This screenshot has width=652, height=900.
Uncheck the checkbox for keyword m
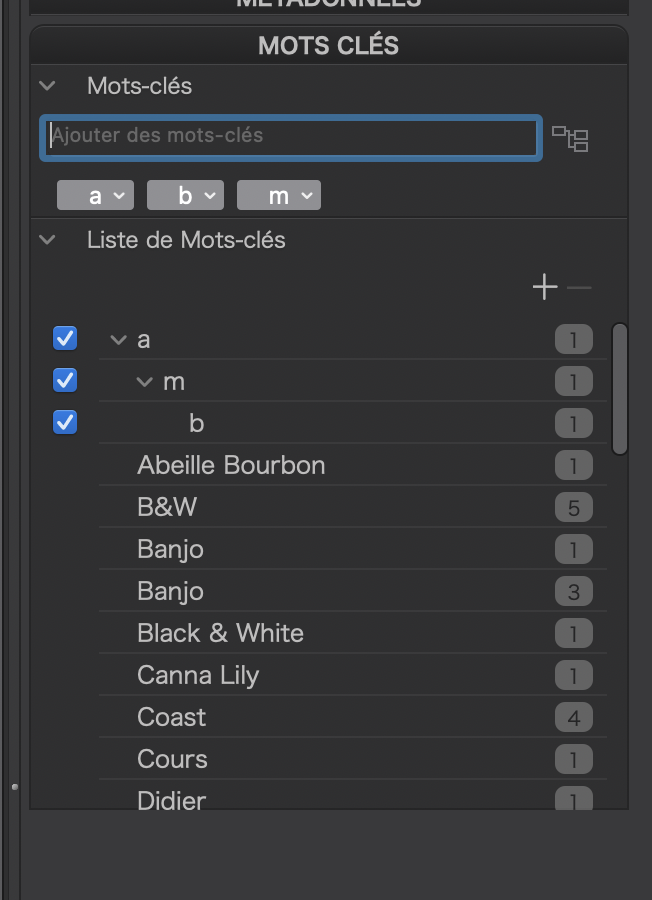65,381
